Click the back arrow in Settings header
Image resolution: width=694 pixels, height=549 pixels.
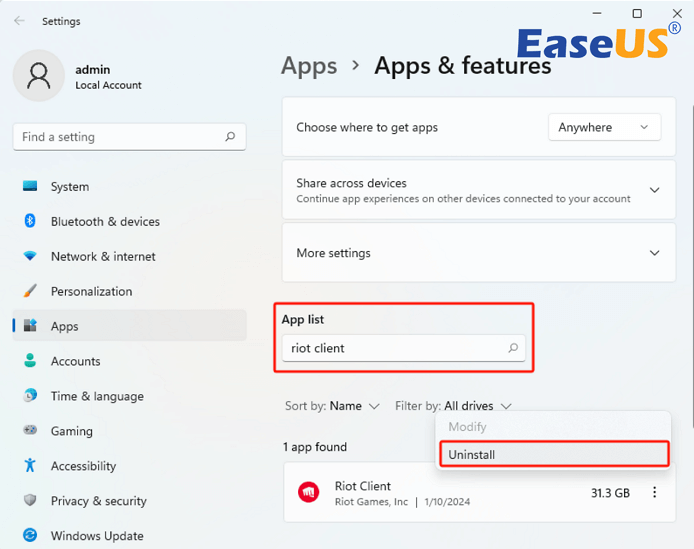tap(20, 21)
